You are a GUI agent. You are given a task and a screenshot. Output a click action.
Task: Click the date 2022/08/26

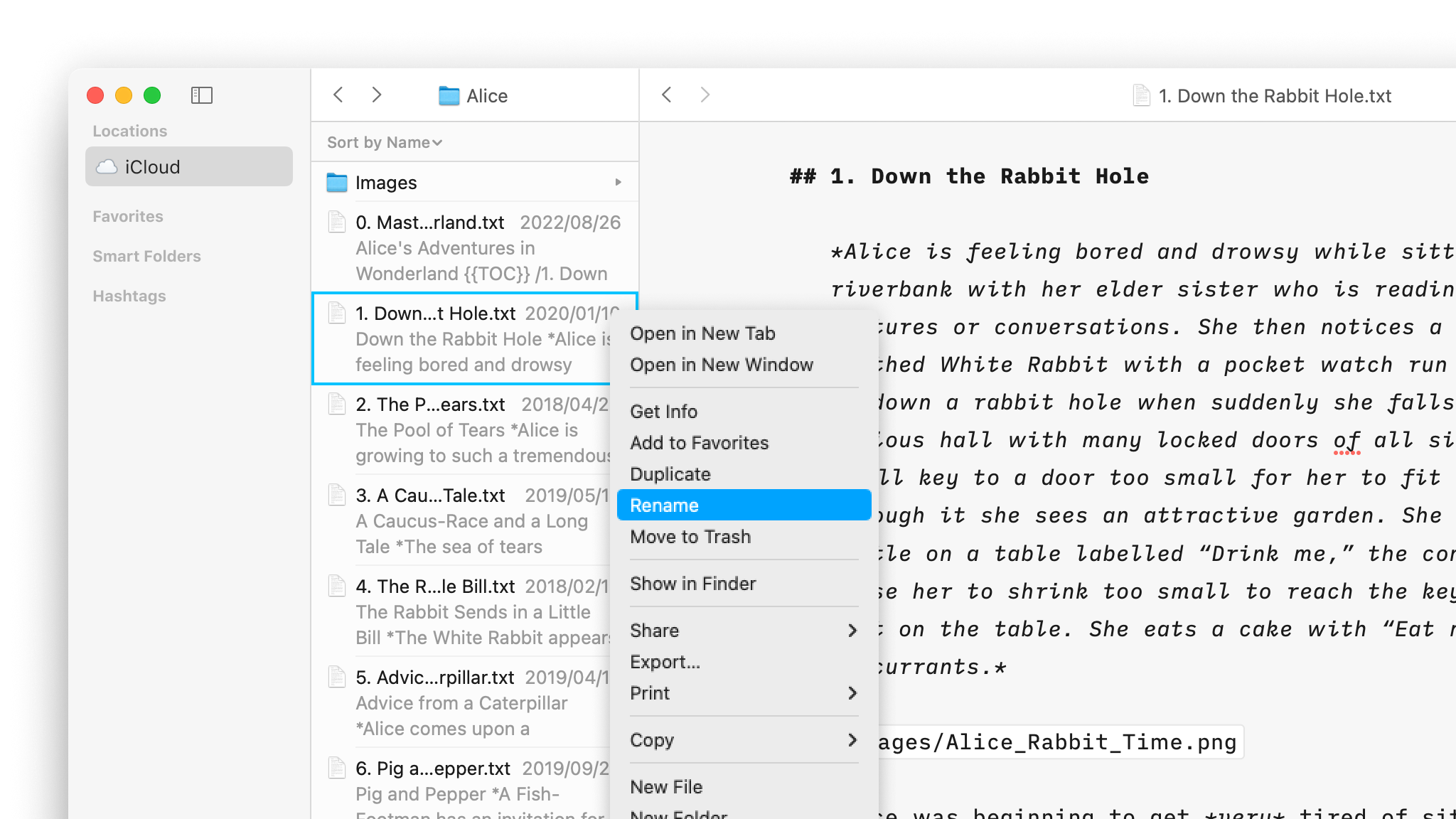[570, 223]
